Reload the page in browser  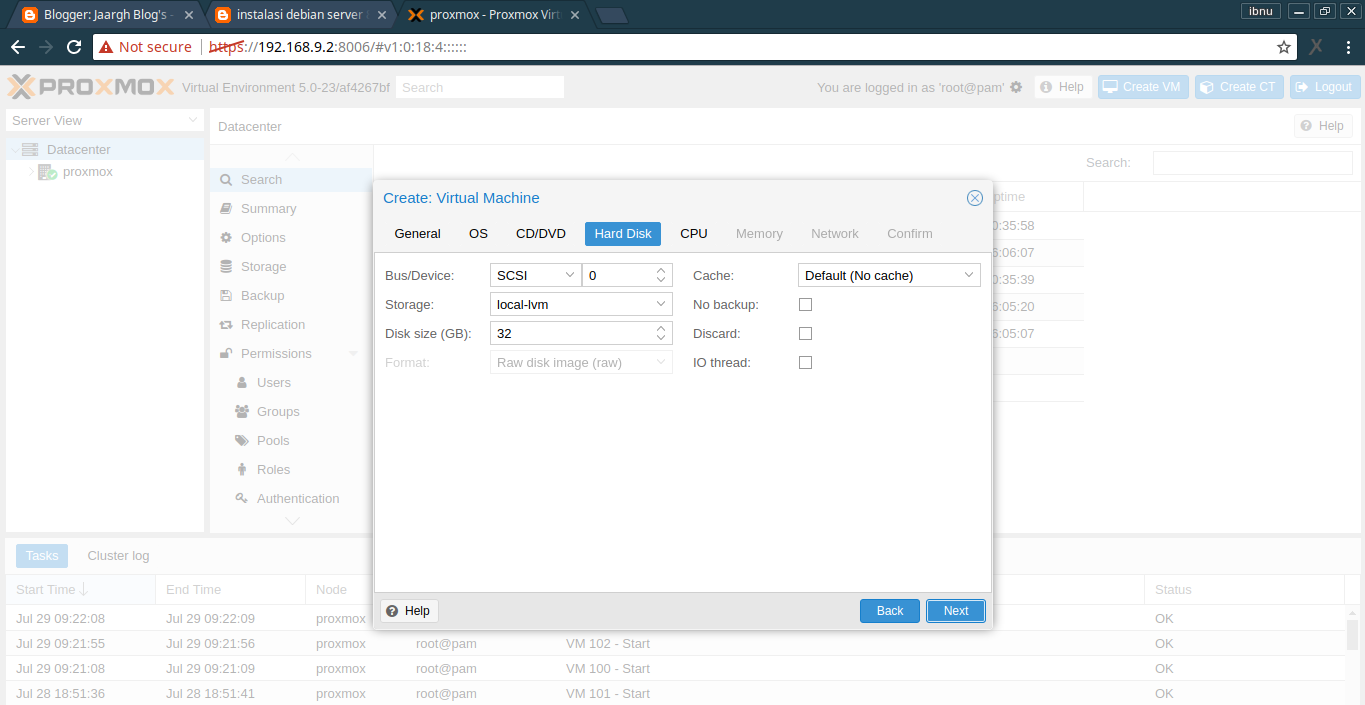tap(74, 47)
